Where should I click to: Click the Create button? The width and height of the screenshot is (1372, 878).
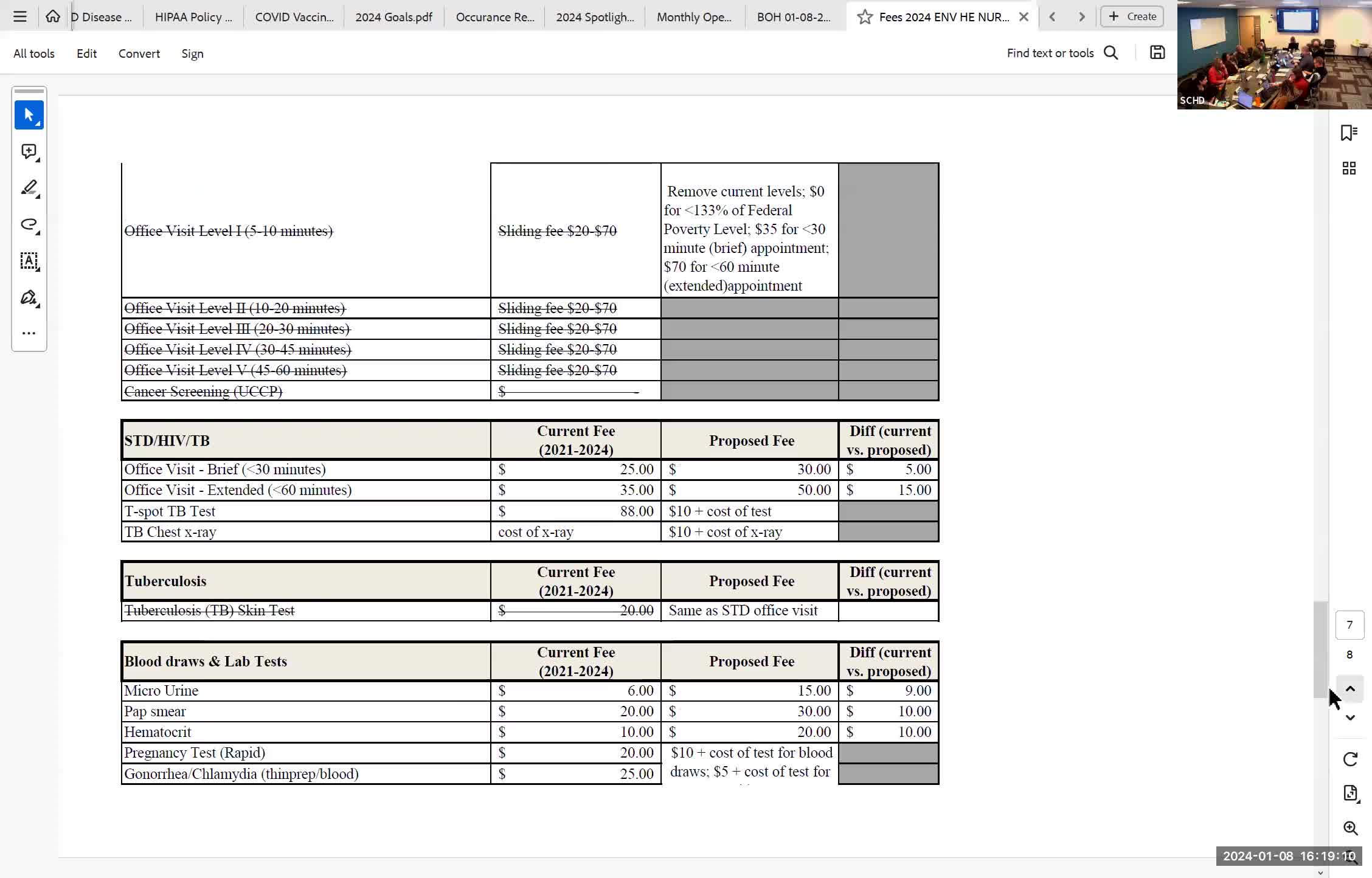[x=1132, y=16]
